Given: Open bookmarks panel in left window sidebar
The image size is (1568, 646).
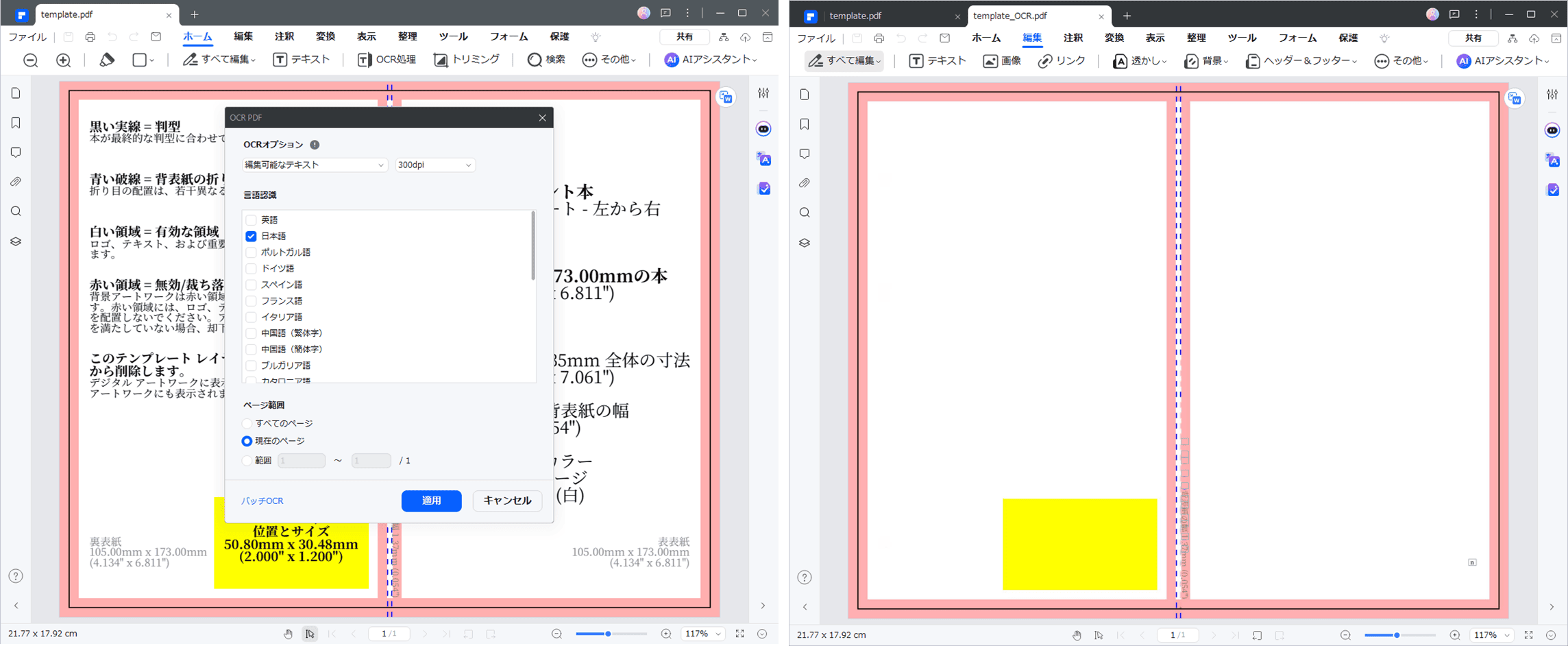Looking at the screenshot, I should pos(16,123).
